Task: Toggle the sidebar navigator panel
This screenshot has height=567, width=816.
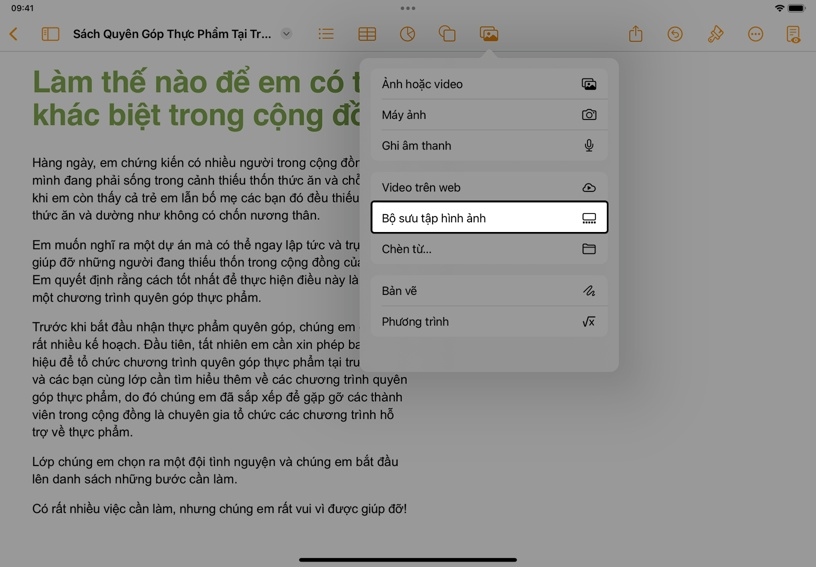Action: [50, 34]
